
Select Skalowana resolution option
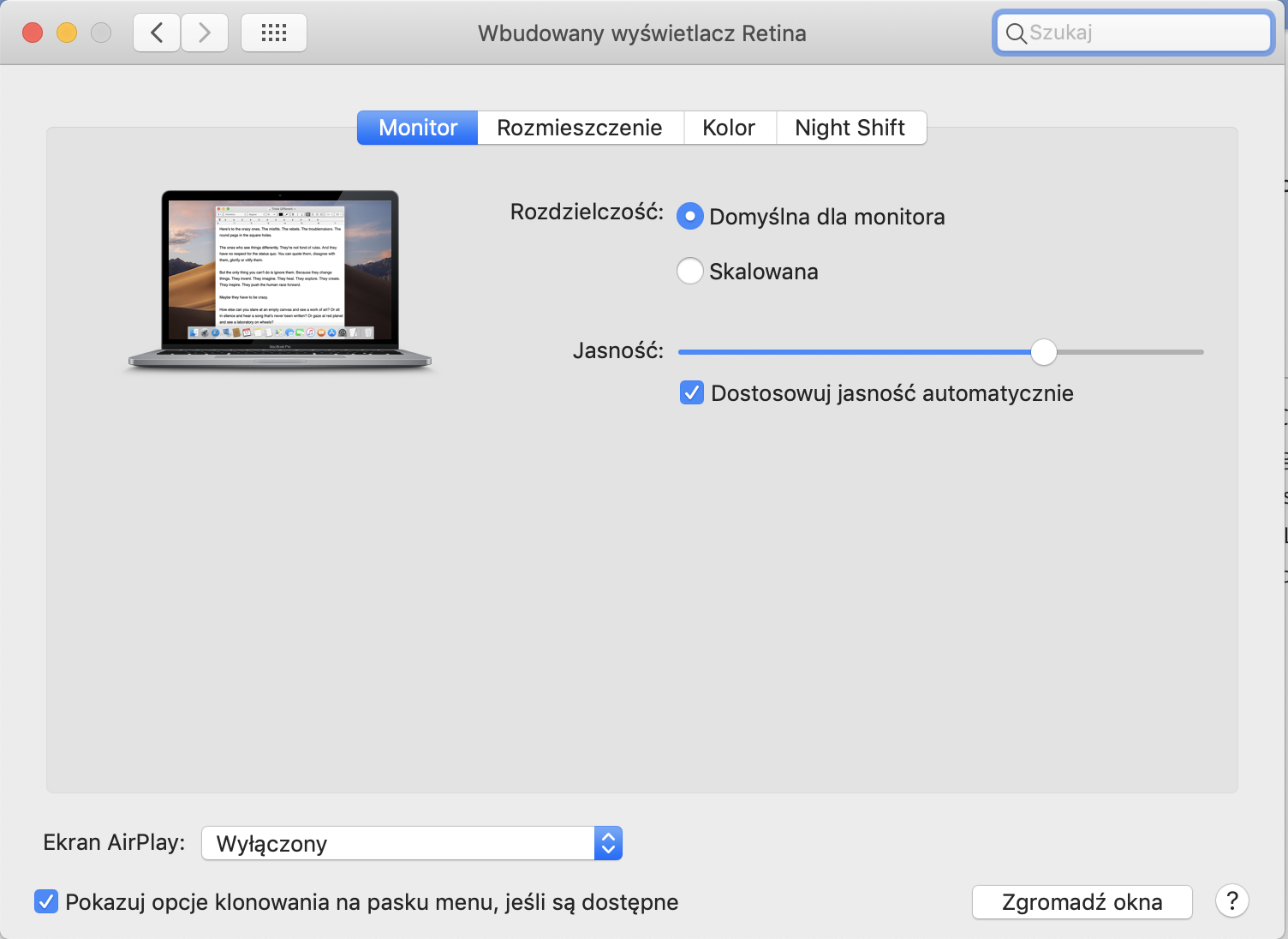point(690,272)
